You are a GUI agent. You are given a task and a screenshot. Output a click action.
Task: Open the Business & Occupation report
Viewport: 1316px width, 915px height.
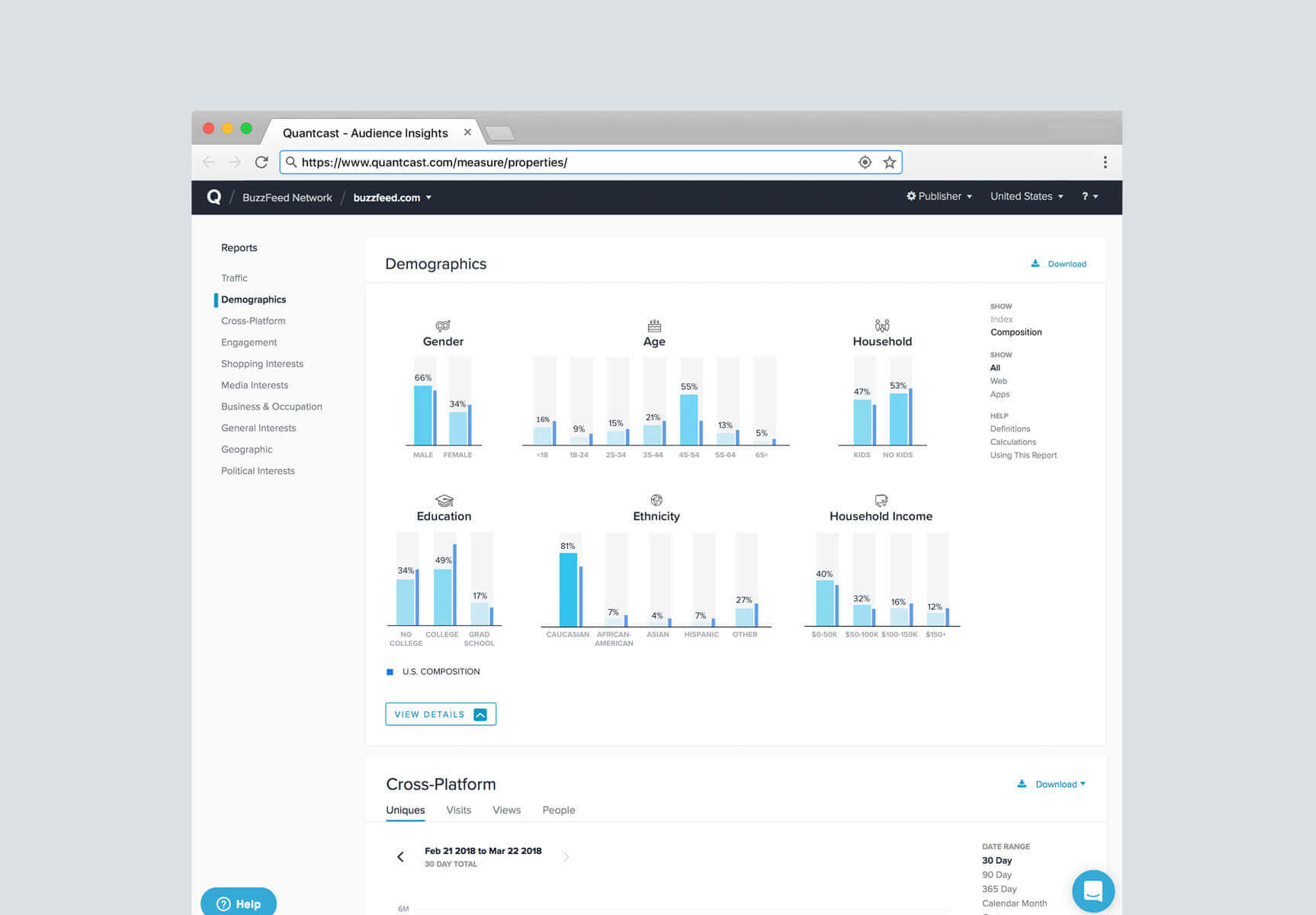tap(271, 406)
